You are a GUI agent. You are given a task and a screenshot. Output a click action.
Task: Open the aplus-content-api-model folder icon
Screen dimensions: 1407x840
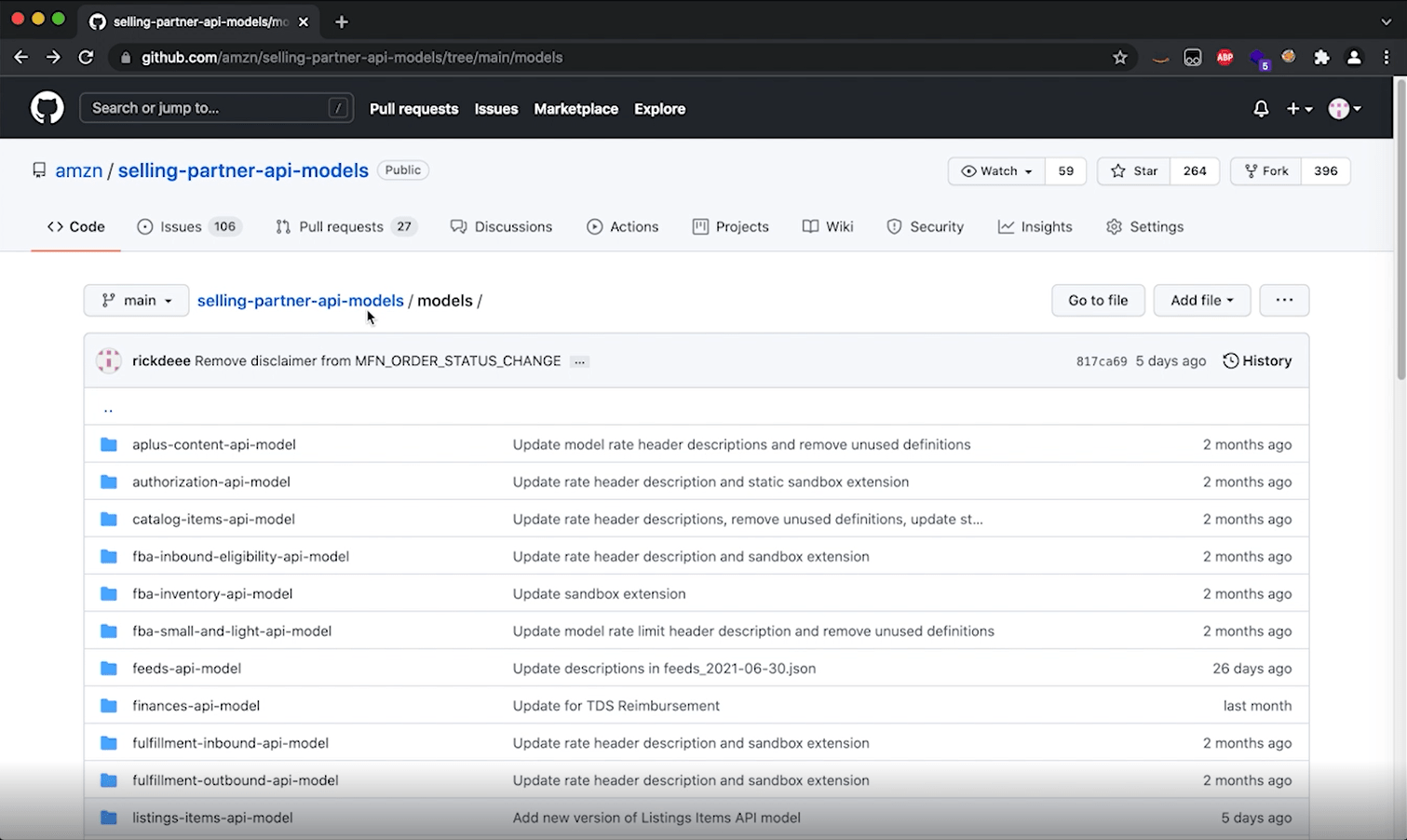109,444
